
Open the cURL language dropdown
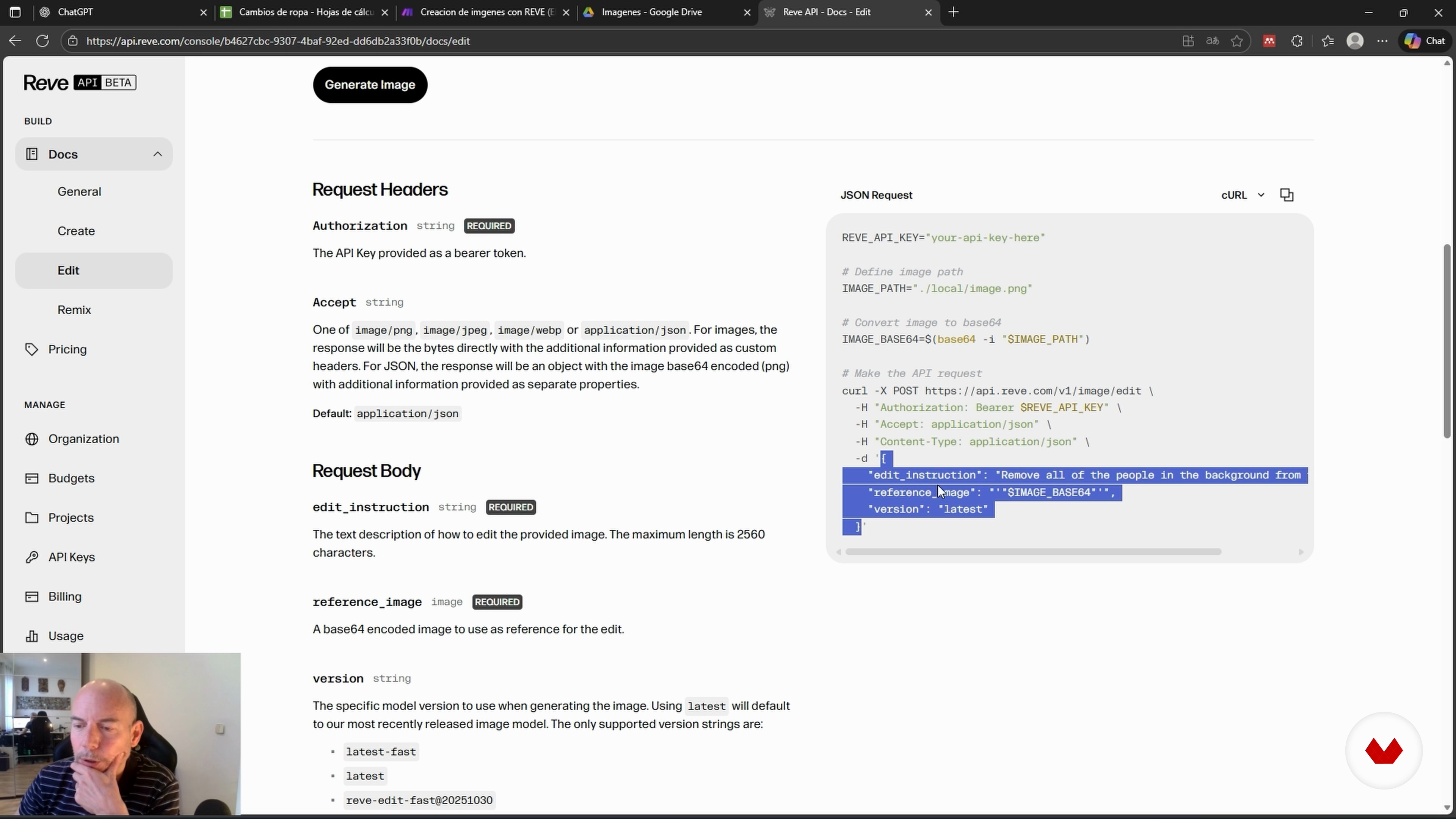(1243, 195)
